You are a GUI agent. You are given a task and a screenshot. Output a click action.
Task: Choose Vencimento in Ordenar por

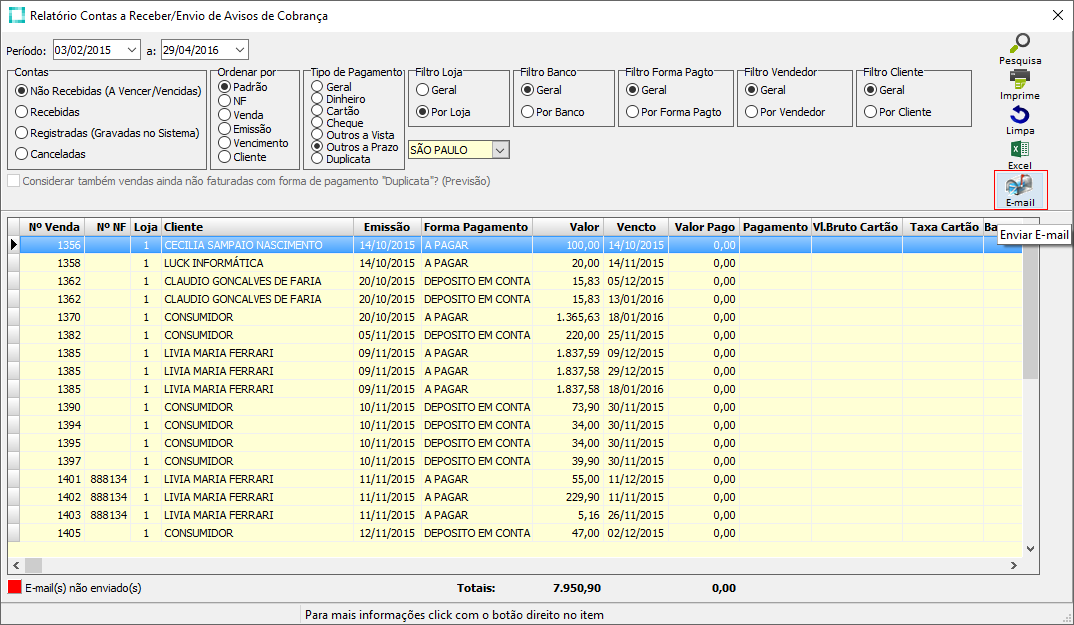point(224,143)
